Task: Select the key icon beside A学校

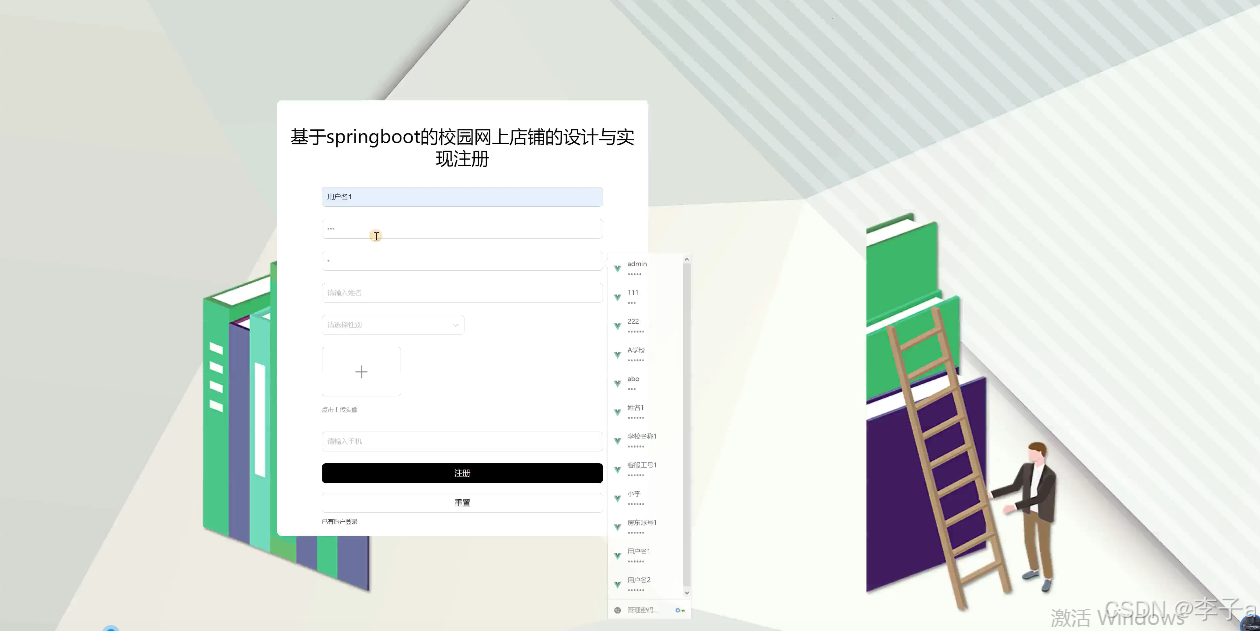Action: click(x=617, y=353)
